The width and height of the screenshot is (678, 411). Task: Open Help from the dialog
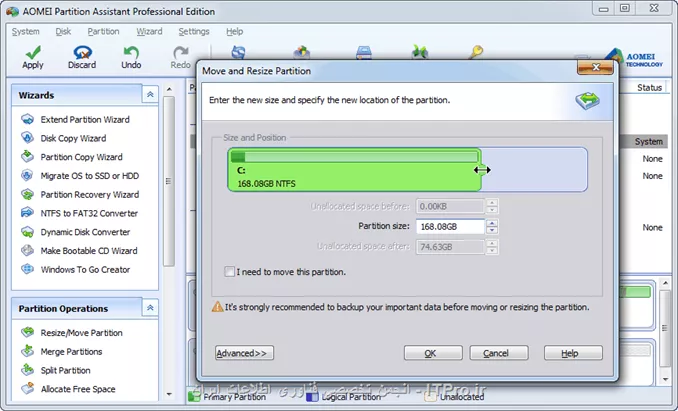573,353
